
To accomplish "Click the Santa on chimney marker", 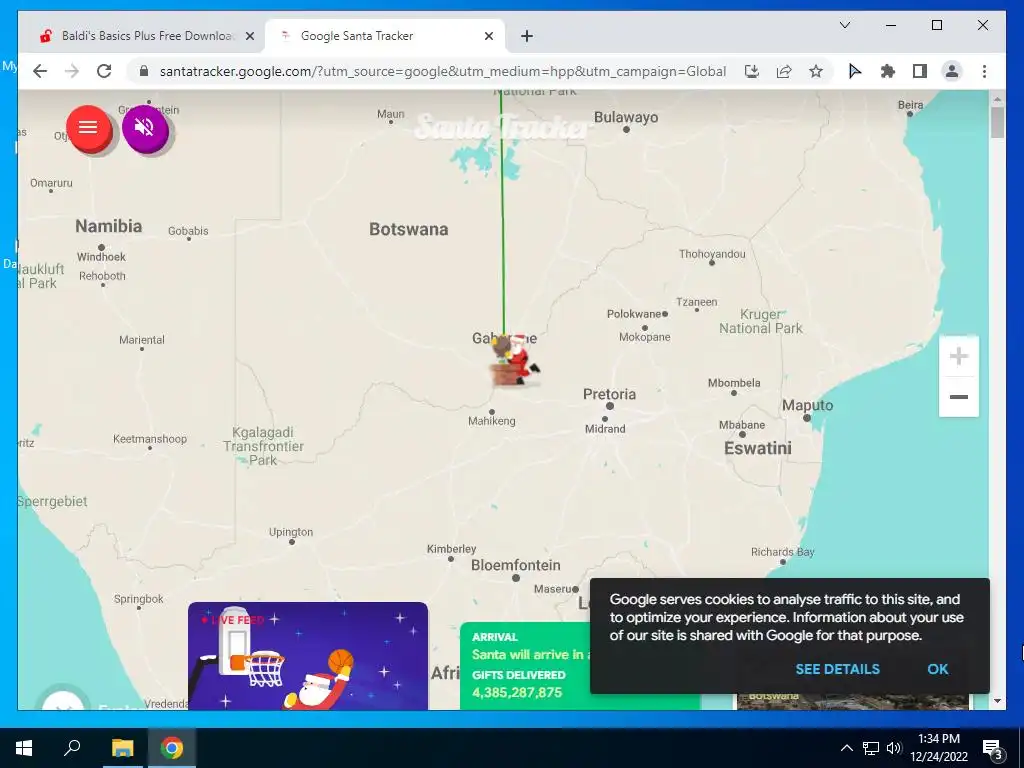I will coord(515,360).
